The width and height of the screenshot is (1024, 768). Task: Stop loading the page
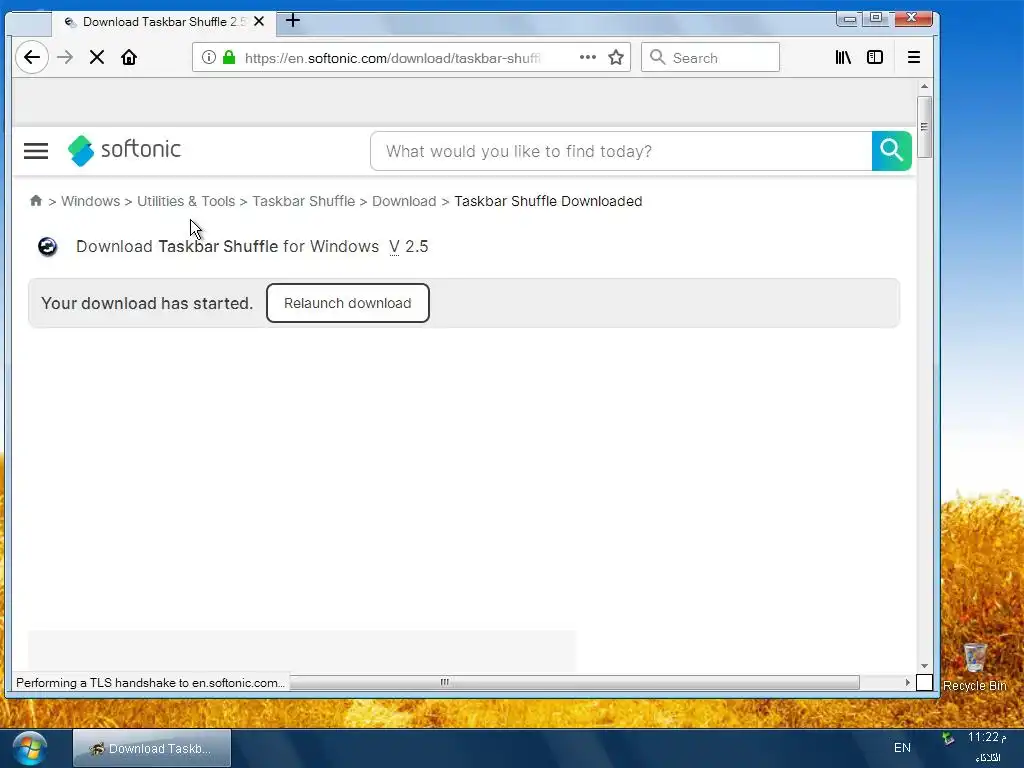[97, 57]
